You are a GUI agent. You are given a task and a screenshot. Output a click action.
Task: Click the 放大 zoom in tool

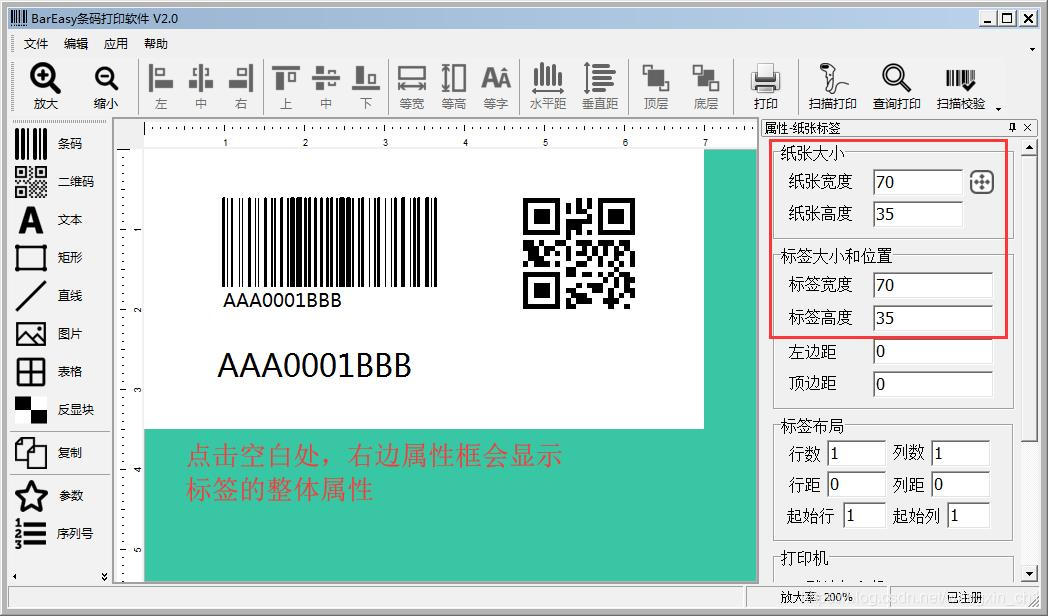(x=45, y=86)
